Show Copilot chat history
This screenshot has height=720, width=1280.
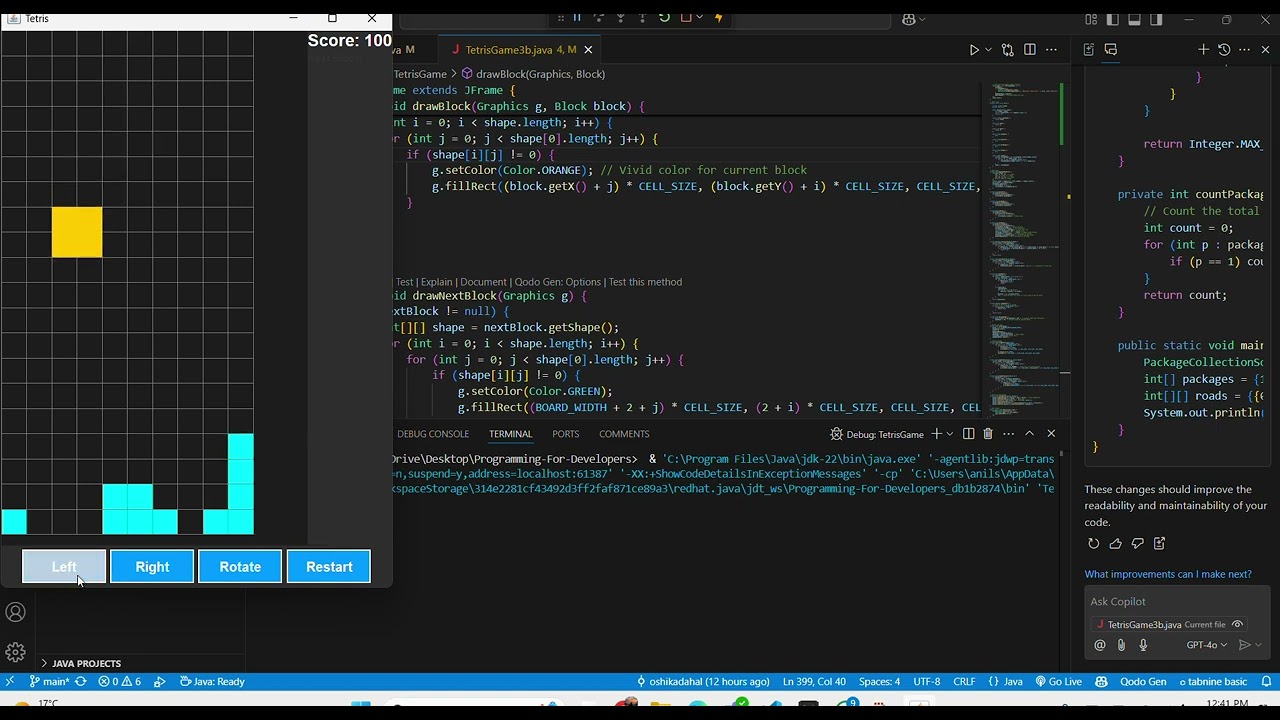[1224, 49]
